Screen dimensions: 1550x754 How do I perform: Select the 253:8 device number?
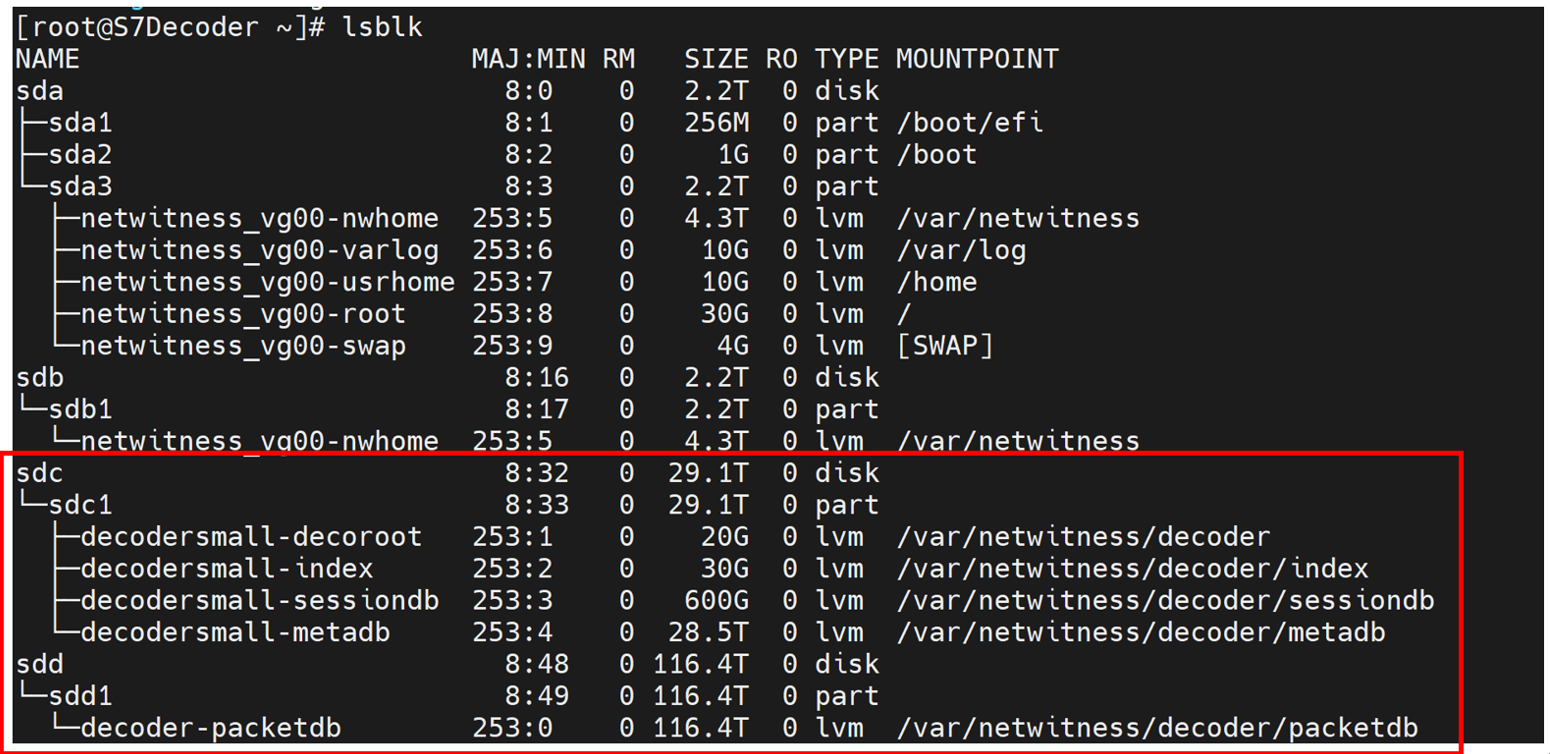coord(512,314)
